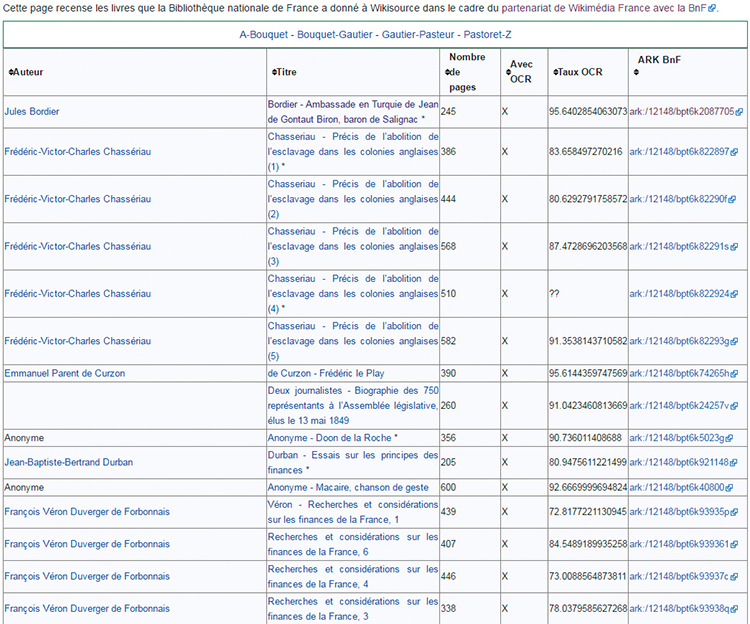Open ARK link ark:/12148/bpt6k40800
This screenshot has width=750, height=624.
click(x=676, y=488)
